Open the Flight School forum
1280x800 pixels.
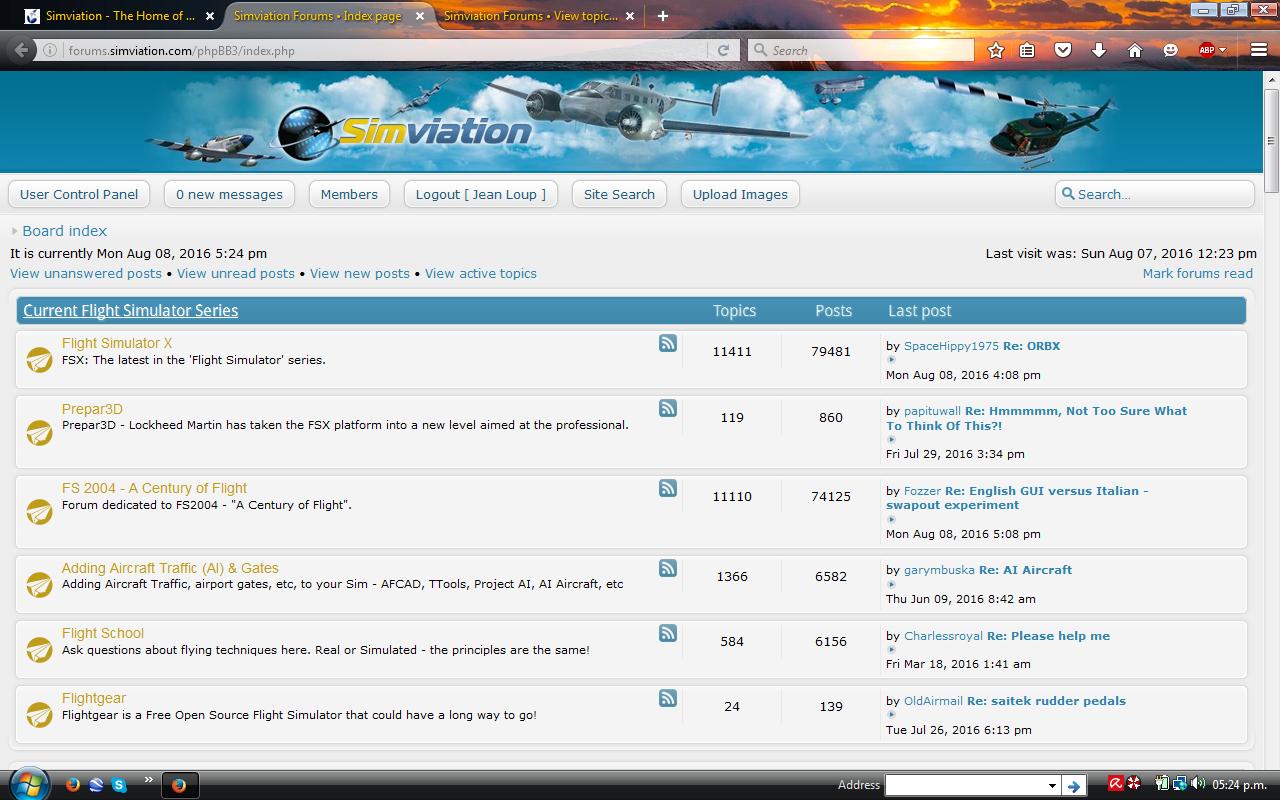click(x=103, y=633)
